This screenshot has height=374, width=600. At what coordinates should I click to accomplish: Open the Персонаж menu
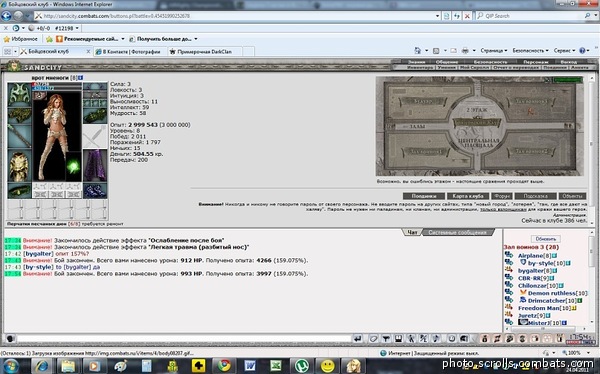(536, 62)
